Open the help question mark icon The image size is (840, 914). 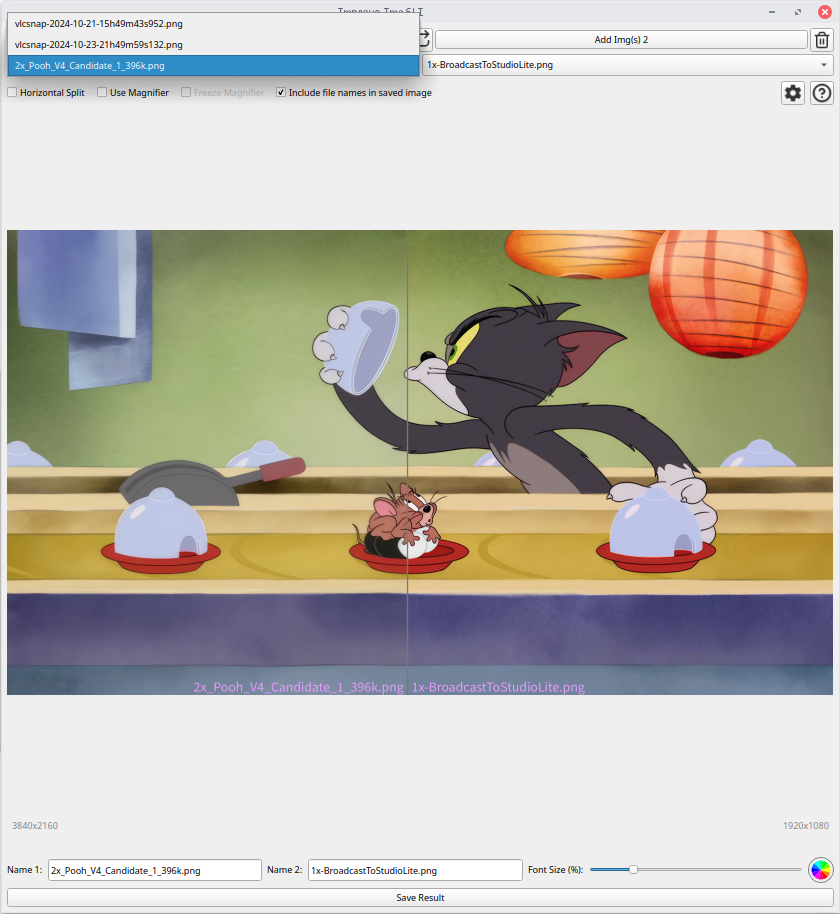coord(822,93)
